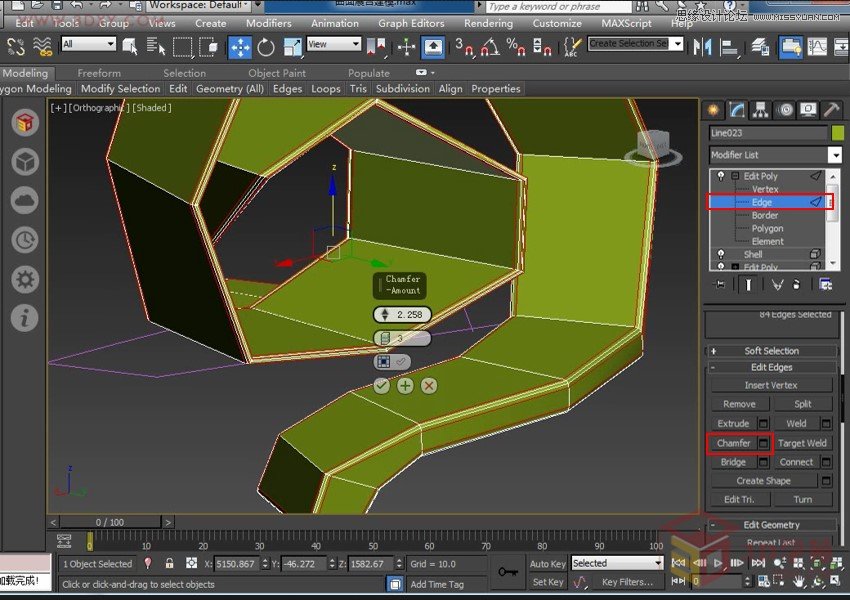Toggle the Percent Snap button

515,47
